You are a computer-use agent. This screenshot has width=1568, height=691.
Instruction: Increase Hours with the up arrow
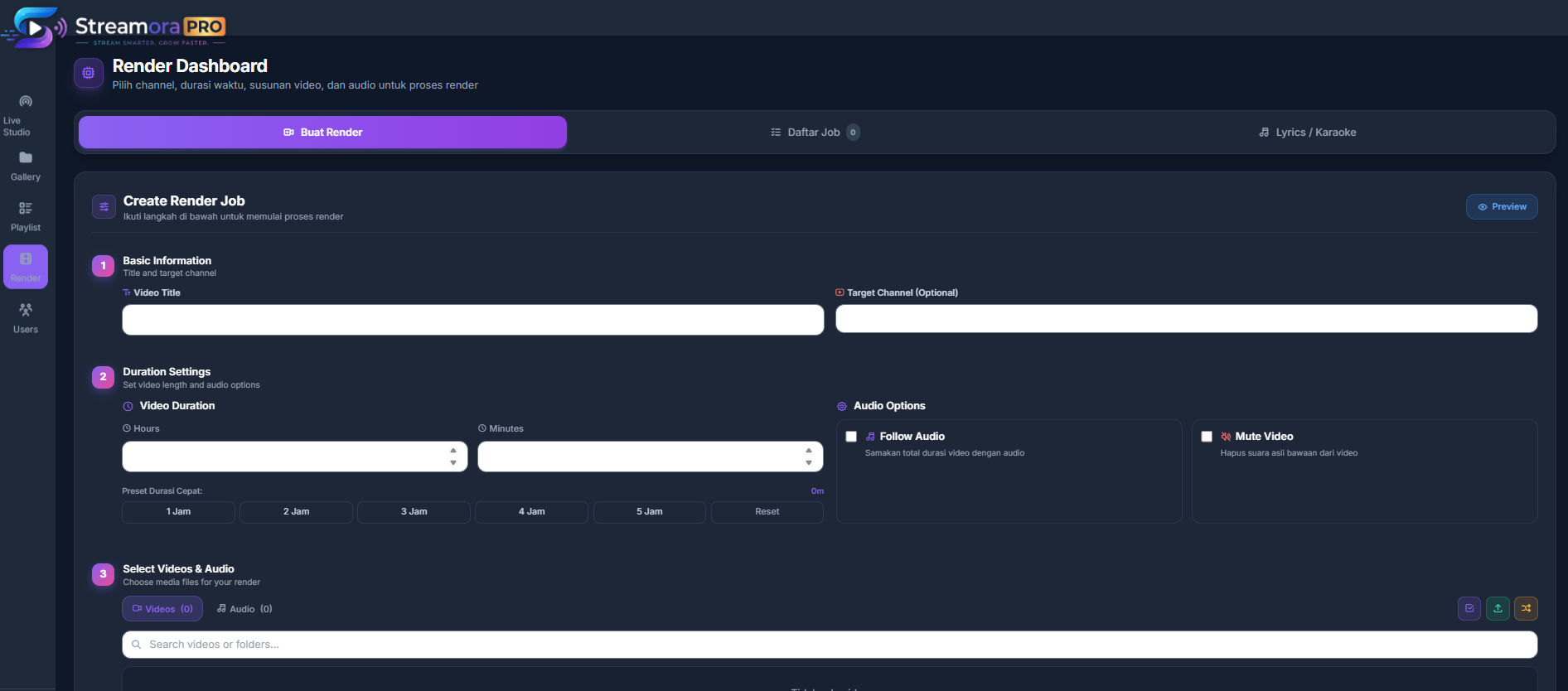pyautogui.click(x=453, y=451)
